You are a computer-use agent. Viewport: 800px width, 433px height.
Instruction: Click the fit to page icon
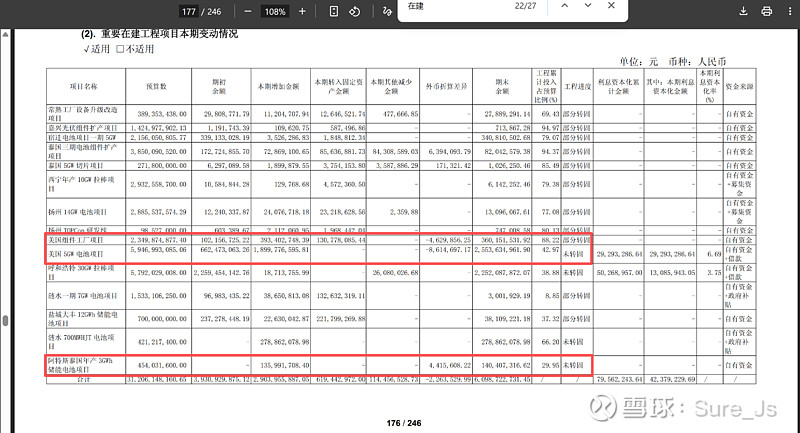[332, 12]
